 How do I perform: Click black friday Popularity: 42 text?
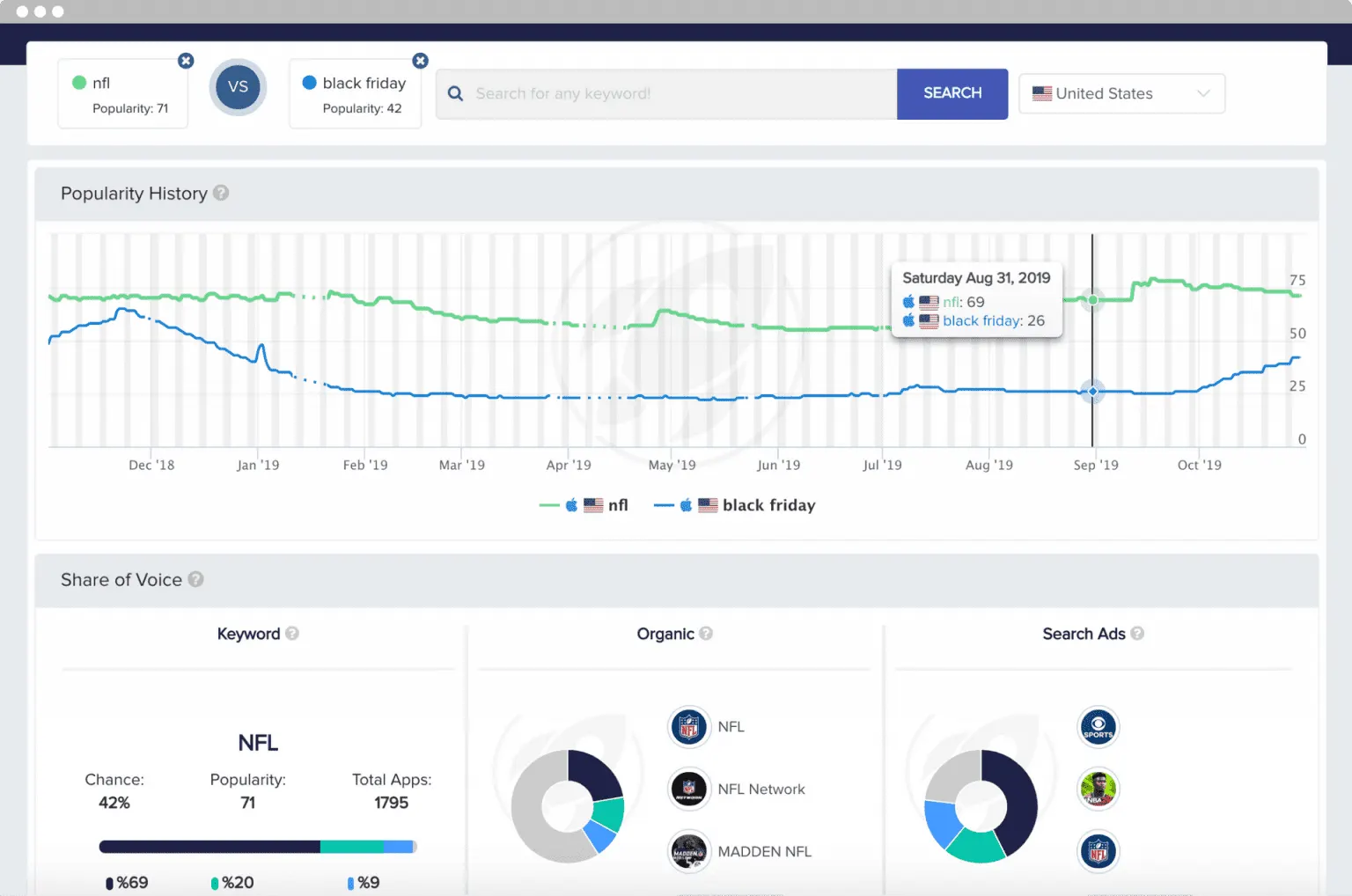coord(362,108)
